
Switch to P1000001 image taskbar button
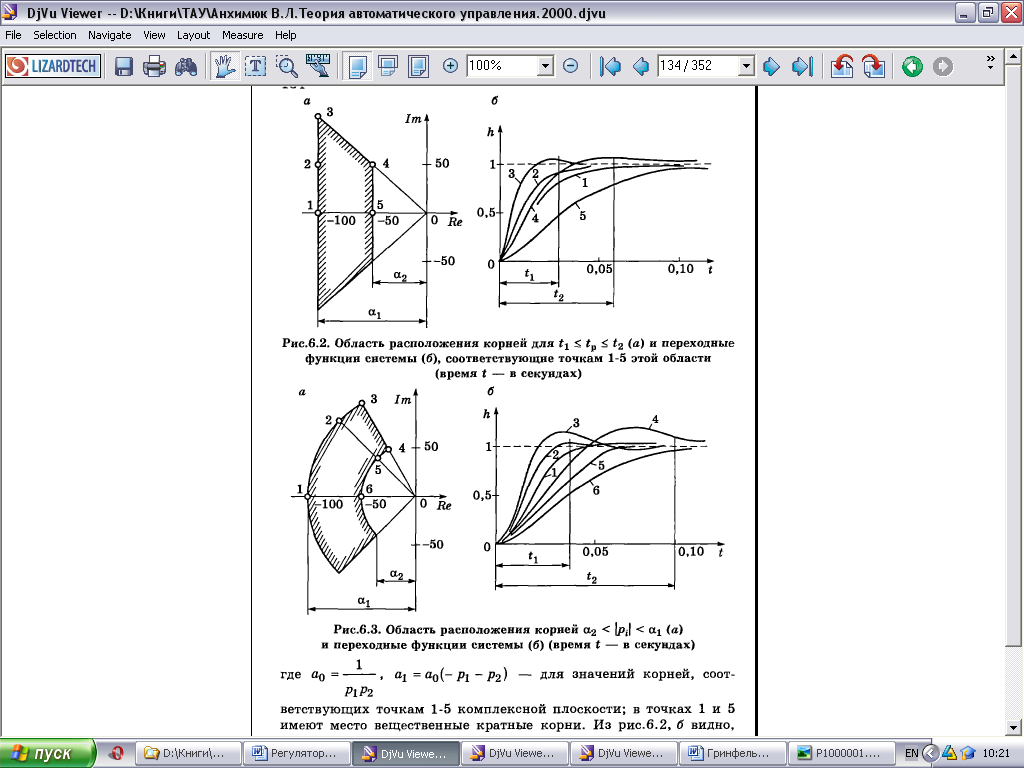coord(840,753)
